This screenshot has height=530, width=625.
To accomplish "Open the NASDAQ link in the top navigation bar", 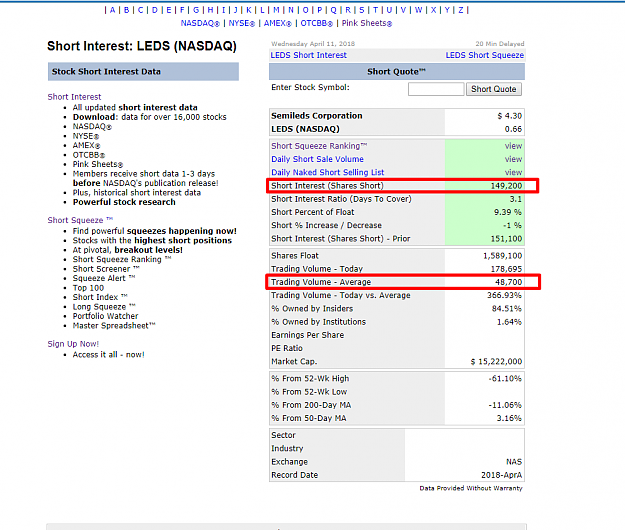I will pyautogui.click(x=200, y=23).
